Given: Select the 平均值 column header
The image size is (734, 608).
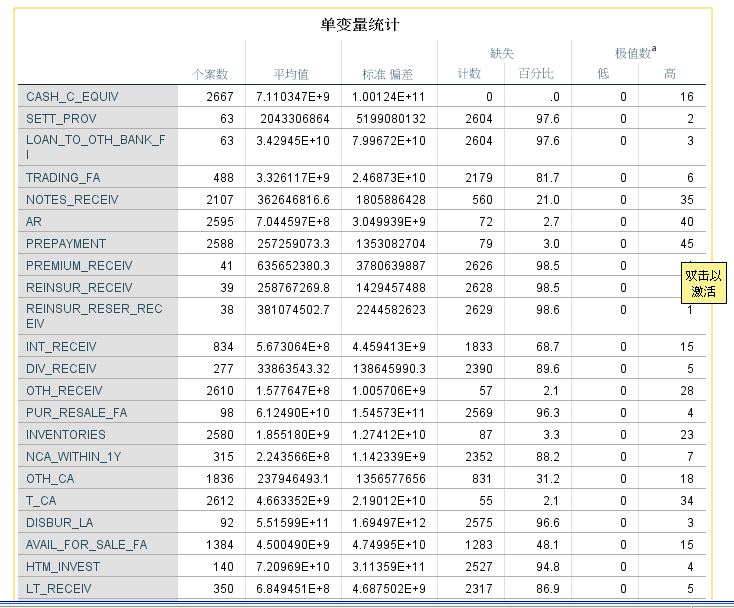Looking at the screenshot, I should point(291,74).
